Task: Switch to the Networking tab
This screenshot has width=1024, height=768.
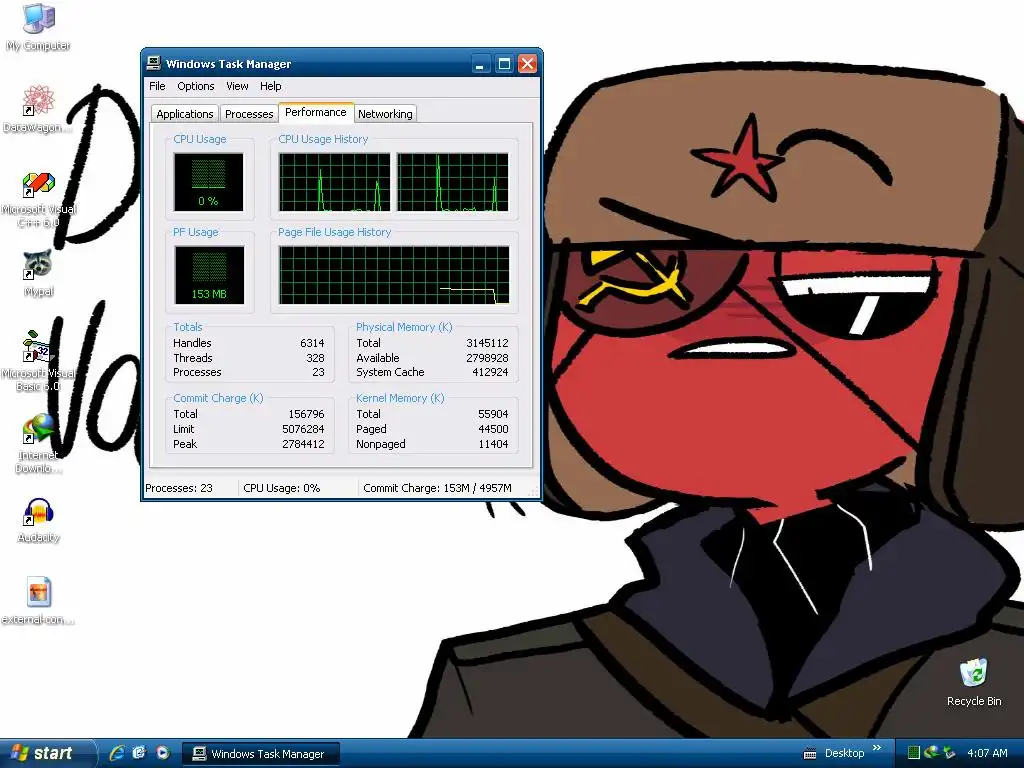Action: point(385,114)
